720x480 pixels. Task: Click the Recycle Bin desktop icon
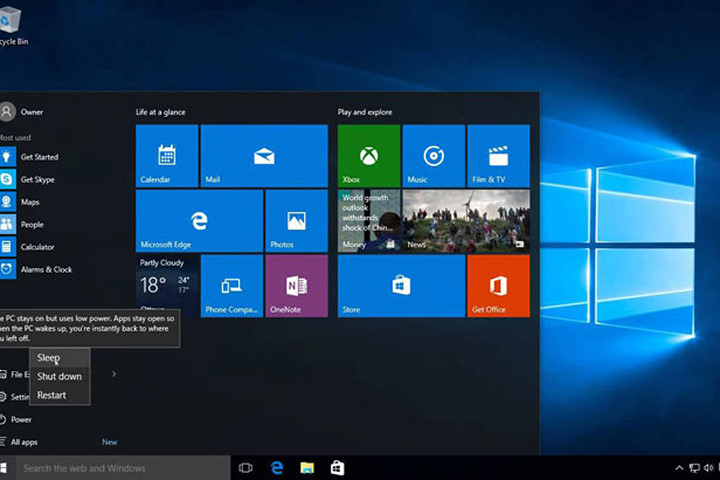pos(11,24)
